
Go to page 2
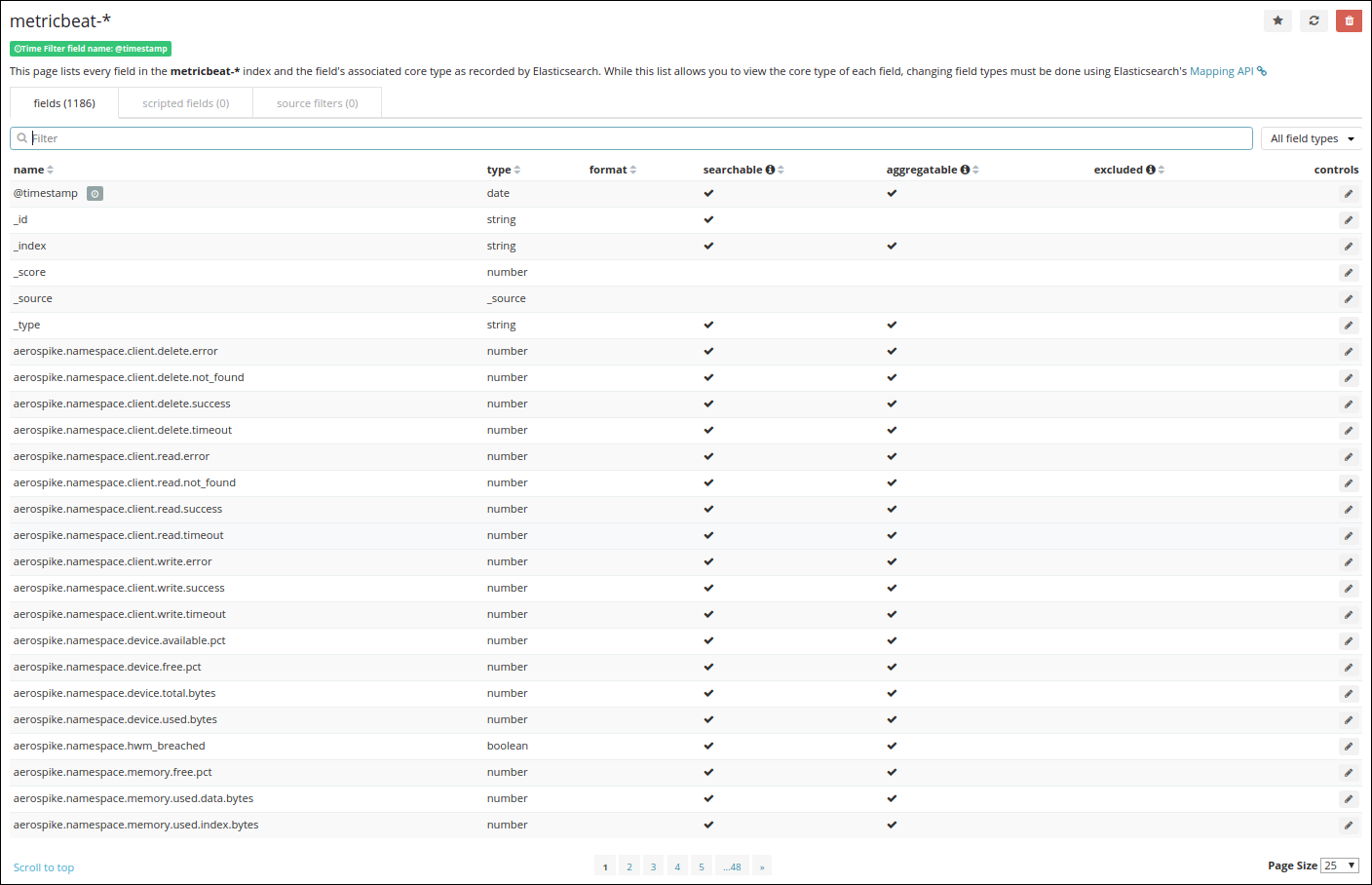(629, 866)
